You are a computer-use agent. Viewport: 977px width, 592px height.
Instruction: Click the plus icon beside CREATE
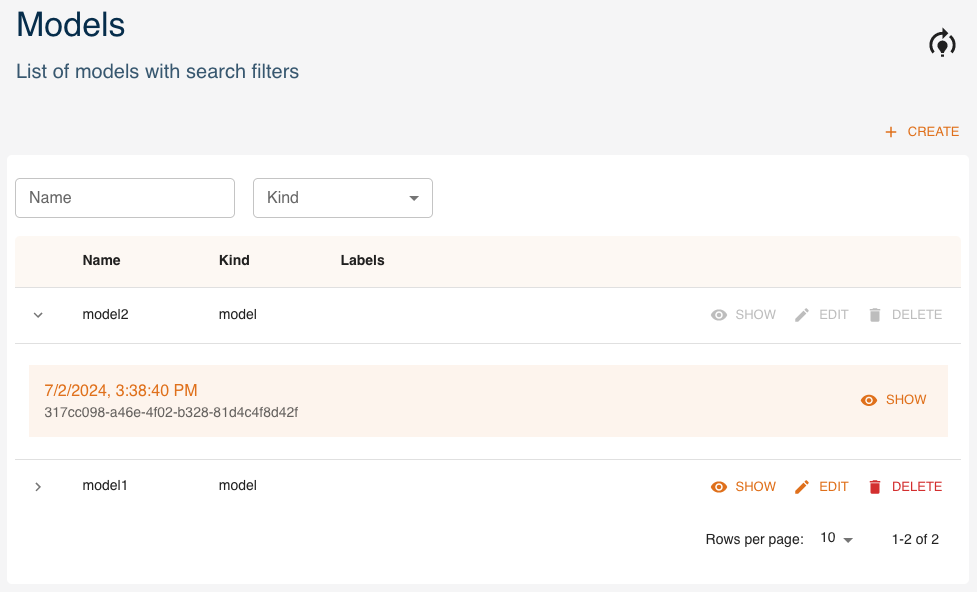pyautogui.click(x=891, y=132)
